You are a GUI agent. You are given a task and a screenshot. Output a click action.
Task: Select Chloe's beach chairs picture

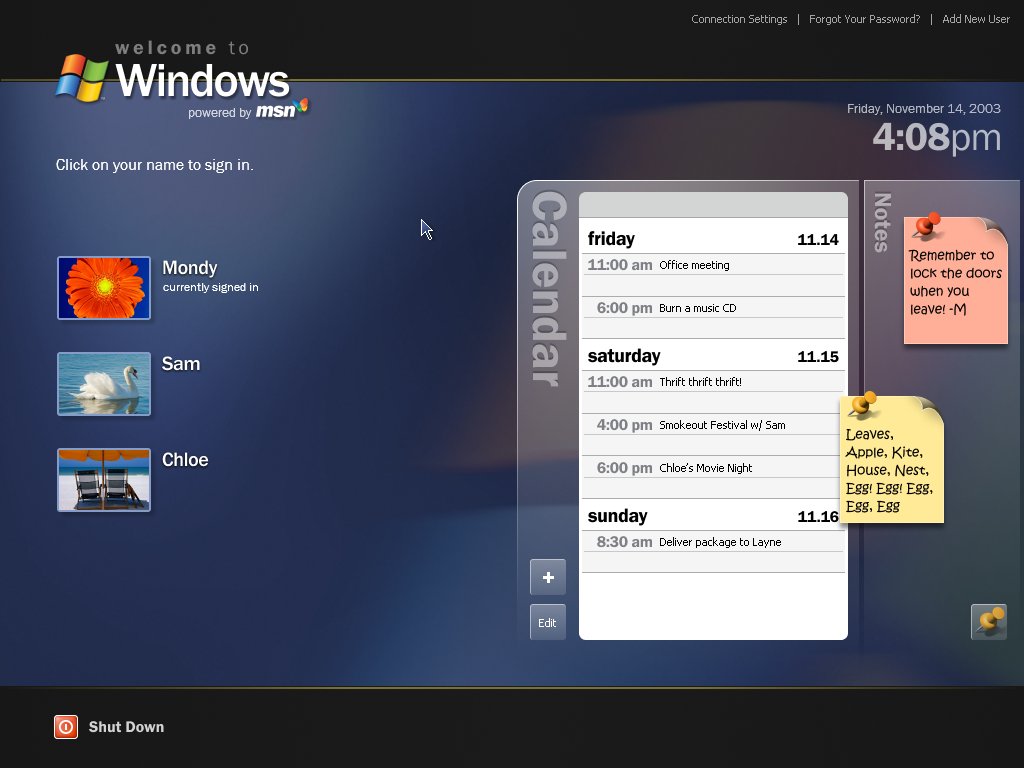104,480
